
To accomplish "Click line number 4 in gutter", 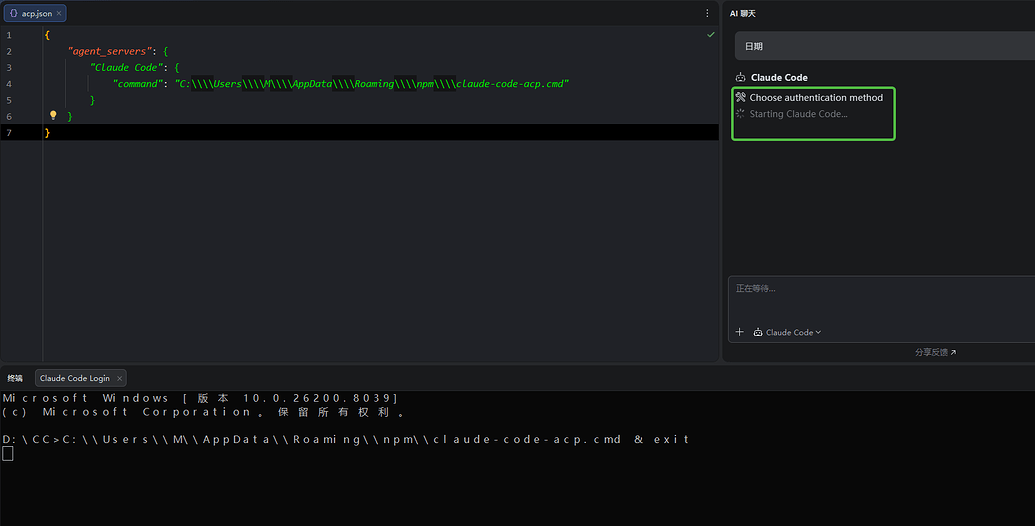I will [x=9, y=84].
